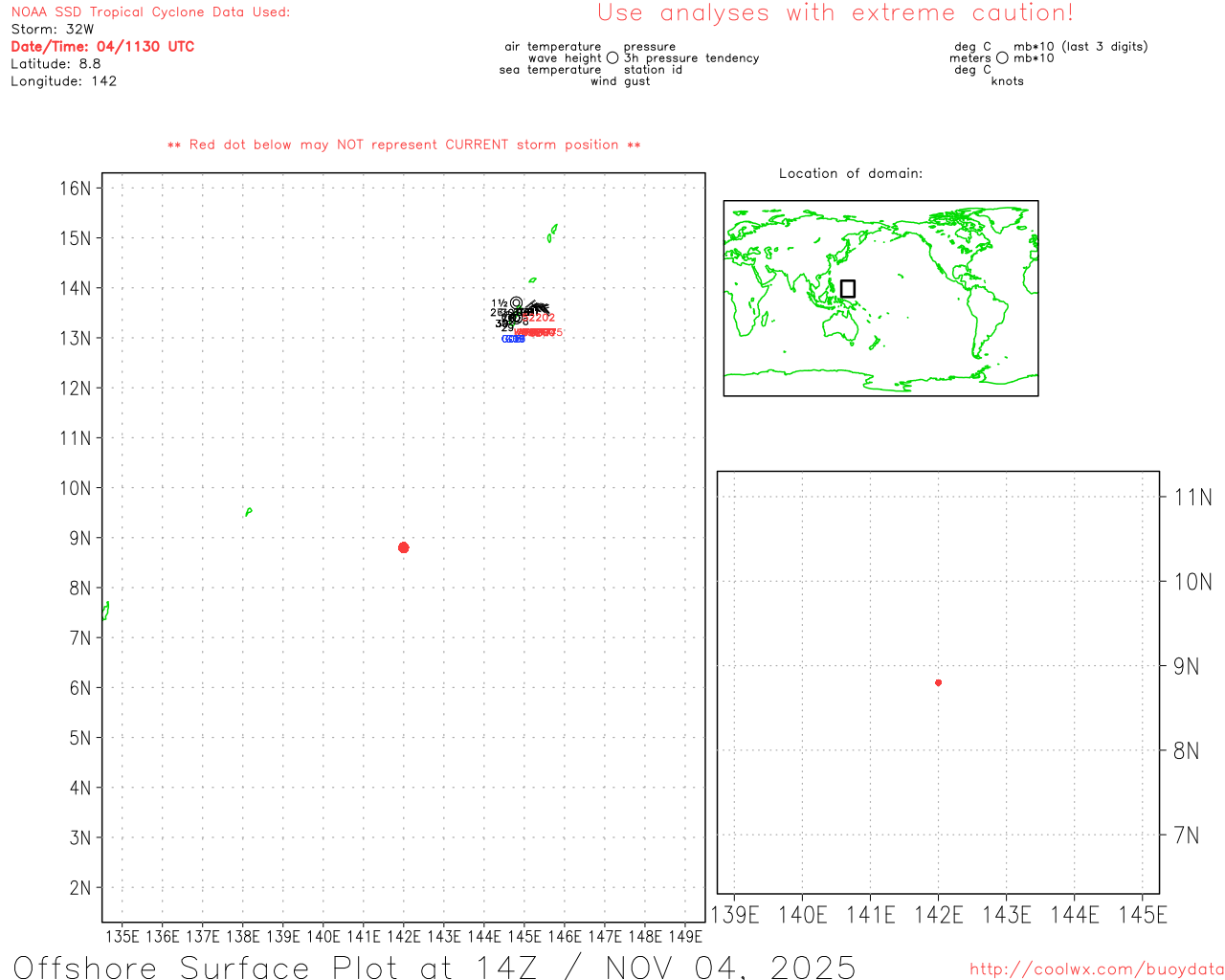The width and height of the screenshot is (1225, 980).
Task: Click the '7N' label on the inset map axis
Action: point(1187,835)
